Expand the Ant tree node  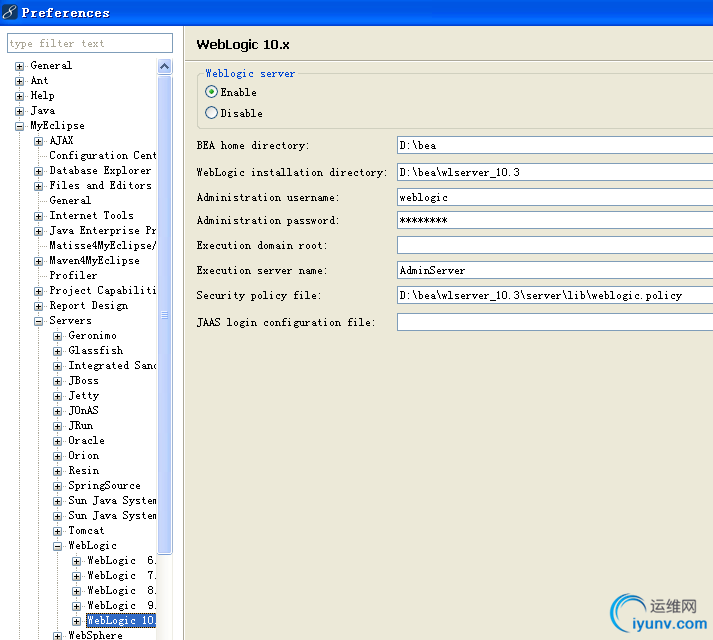19,81
